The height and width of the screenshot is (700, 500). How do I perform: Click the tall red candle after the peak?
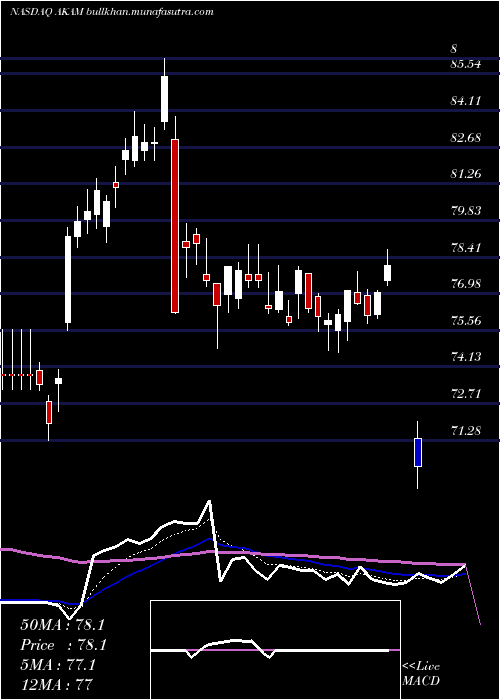[x=175, y=226]
